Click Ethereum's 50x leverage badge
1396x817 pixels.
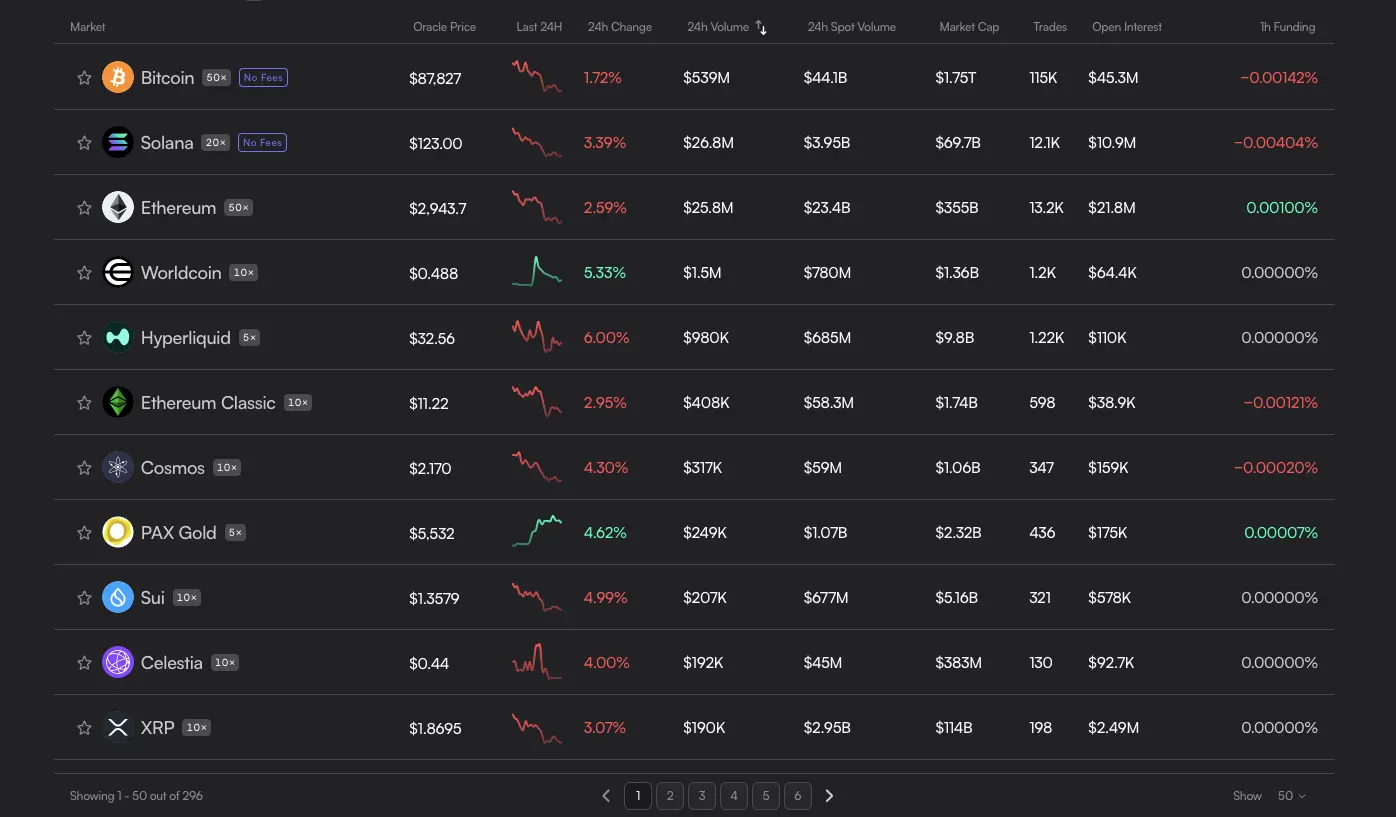click(236, 208)
